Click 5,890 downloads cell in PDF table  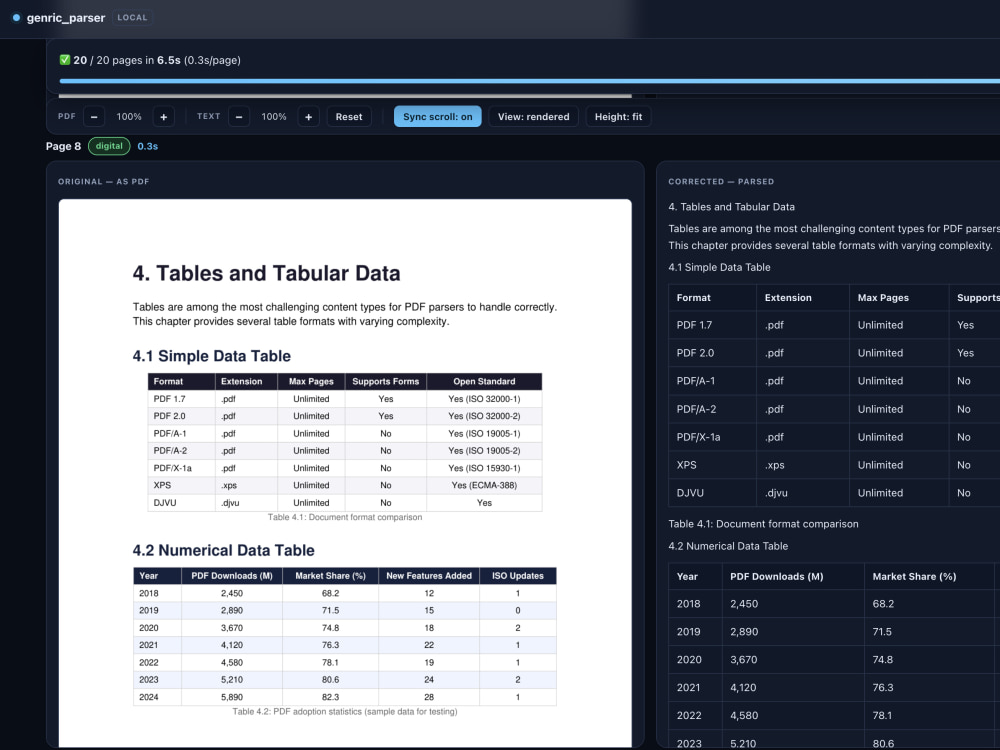[232, 697]
